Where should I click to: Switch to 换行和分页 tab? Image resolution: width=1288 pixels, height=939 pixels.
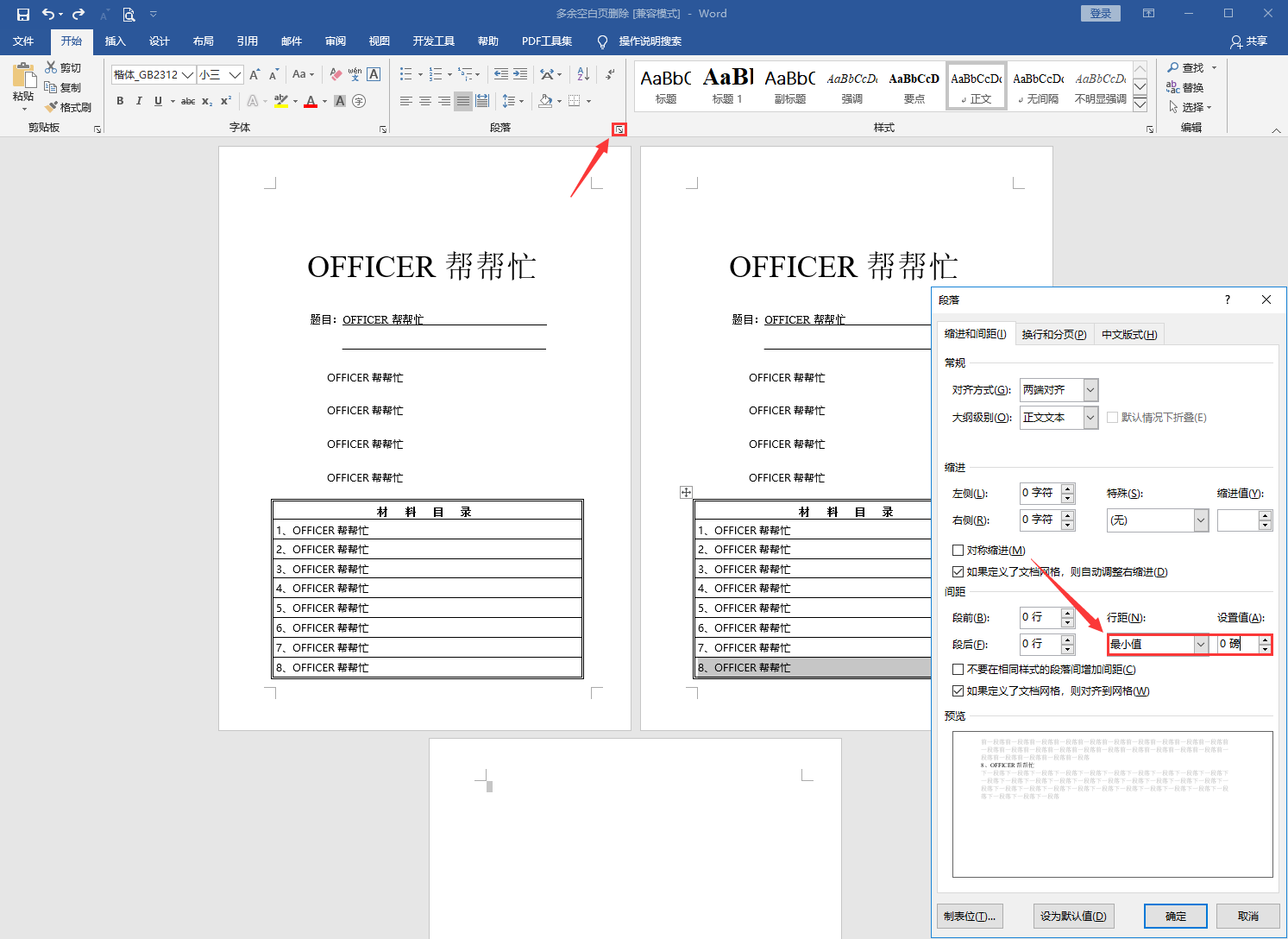[1053, 334]
